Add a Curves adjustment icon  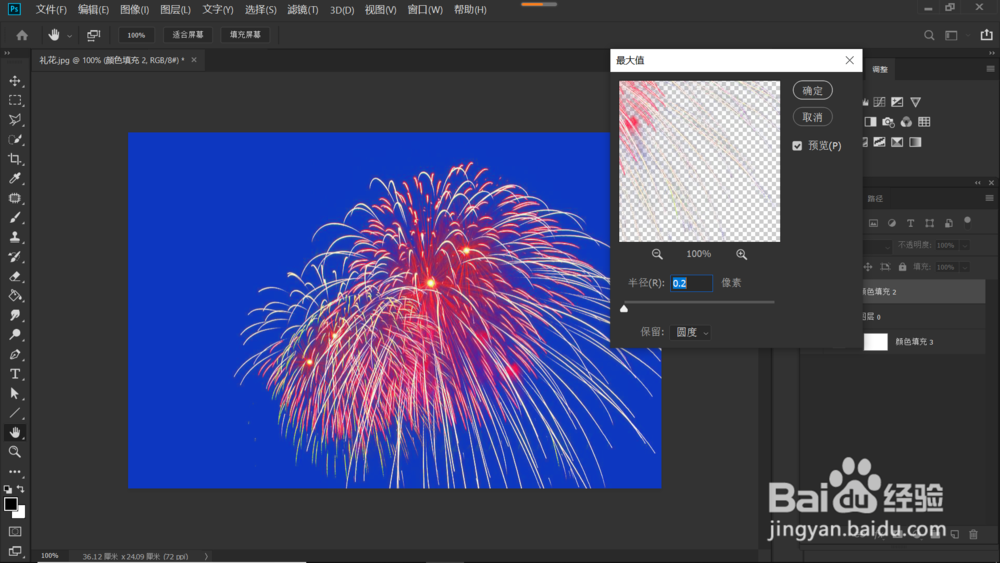(879, 102)
